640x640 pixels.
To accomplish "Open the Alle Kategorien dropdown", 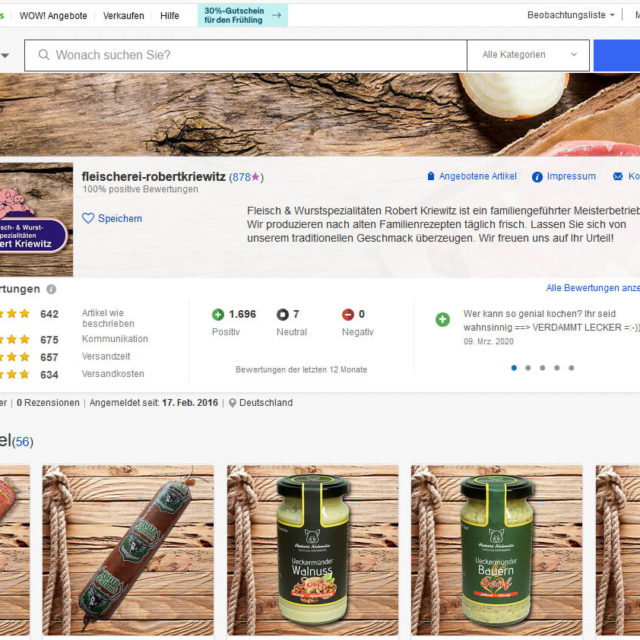I will (528, 55).
